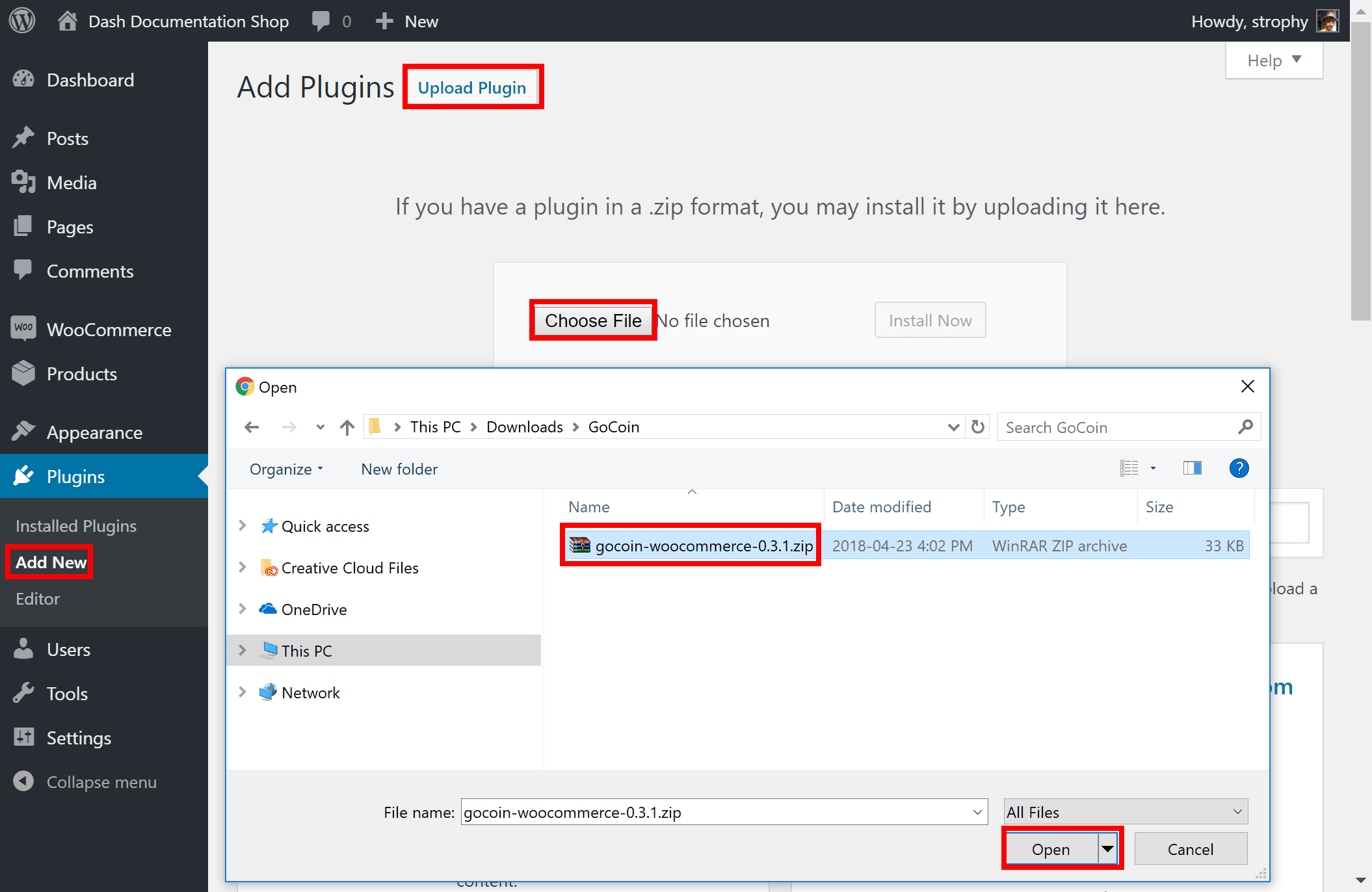Click the WordPress logo icon
Screen dimensions: 1372x892
point(22,21)
